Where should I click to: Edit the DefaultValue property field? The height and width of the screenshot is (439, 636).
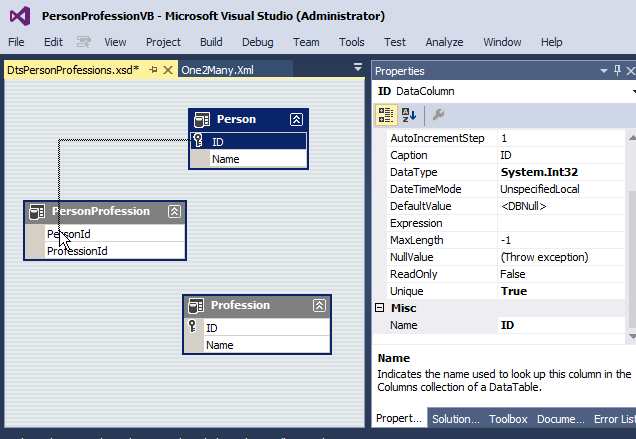click(561, 206)
